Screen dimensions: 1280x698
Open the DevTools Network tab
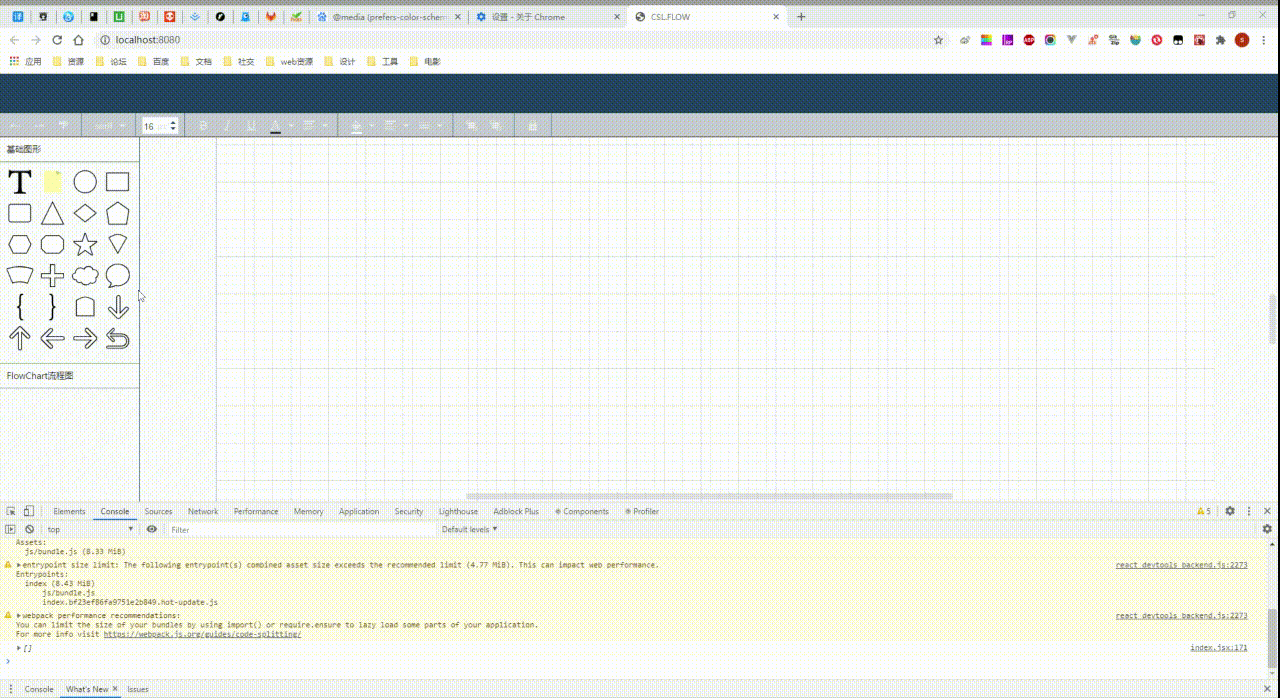click(203, 511)
